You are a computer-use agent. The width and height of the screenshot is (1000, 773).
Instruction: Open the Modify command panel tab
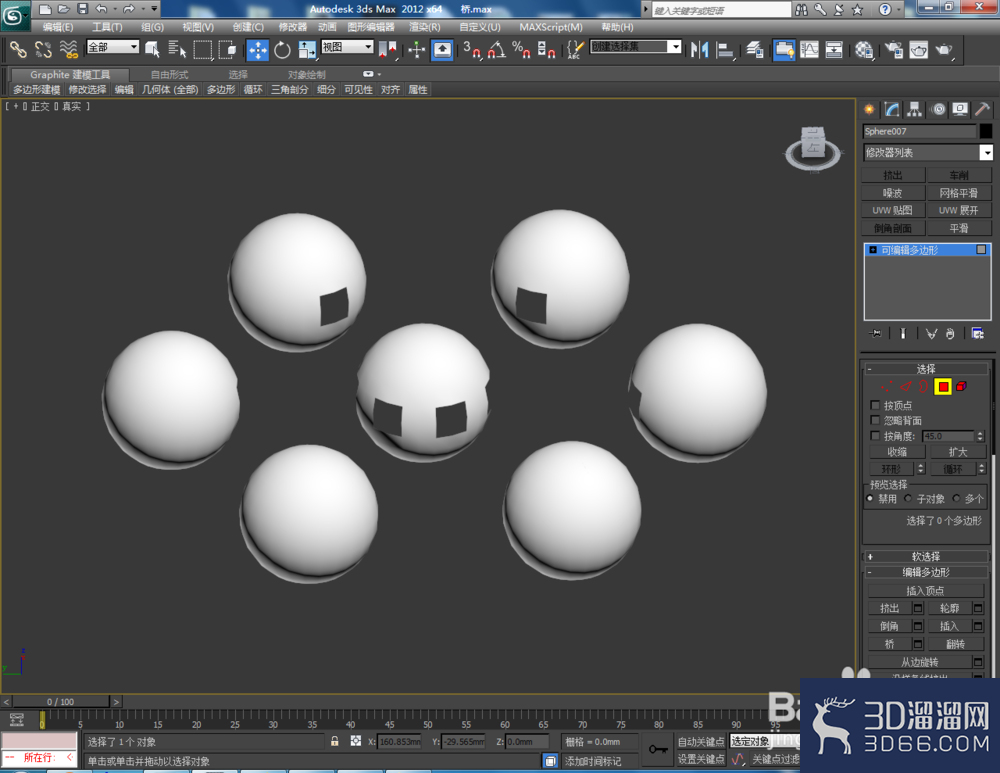(x=892, y=110)
